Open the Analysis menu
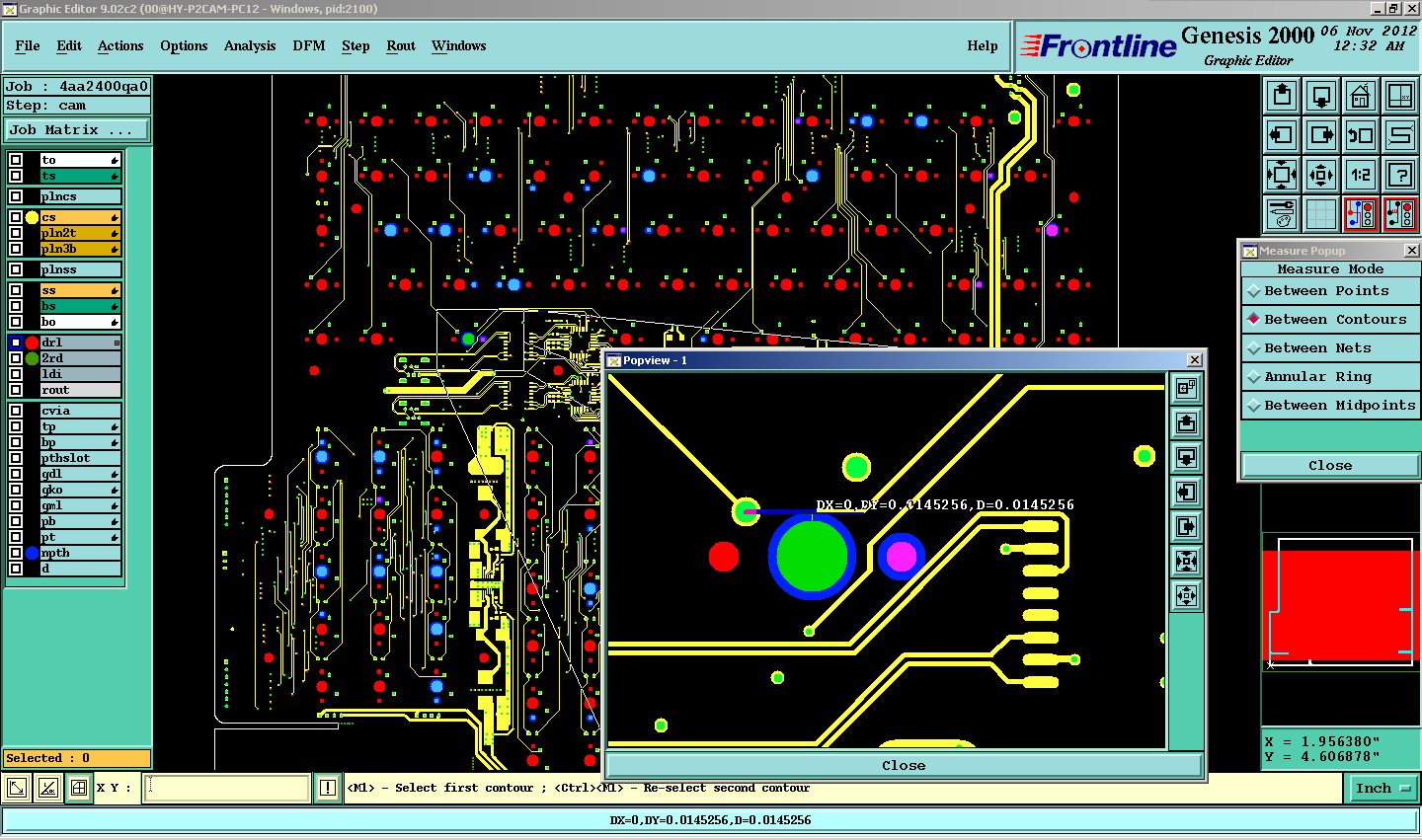Screen dimensions: 1422x840 click(250, 46)
